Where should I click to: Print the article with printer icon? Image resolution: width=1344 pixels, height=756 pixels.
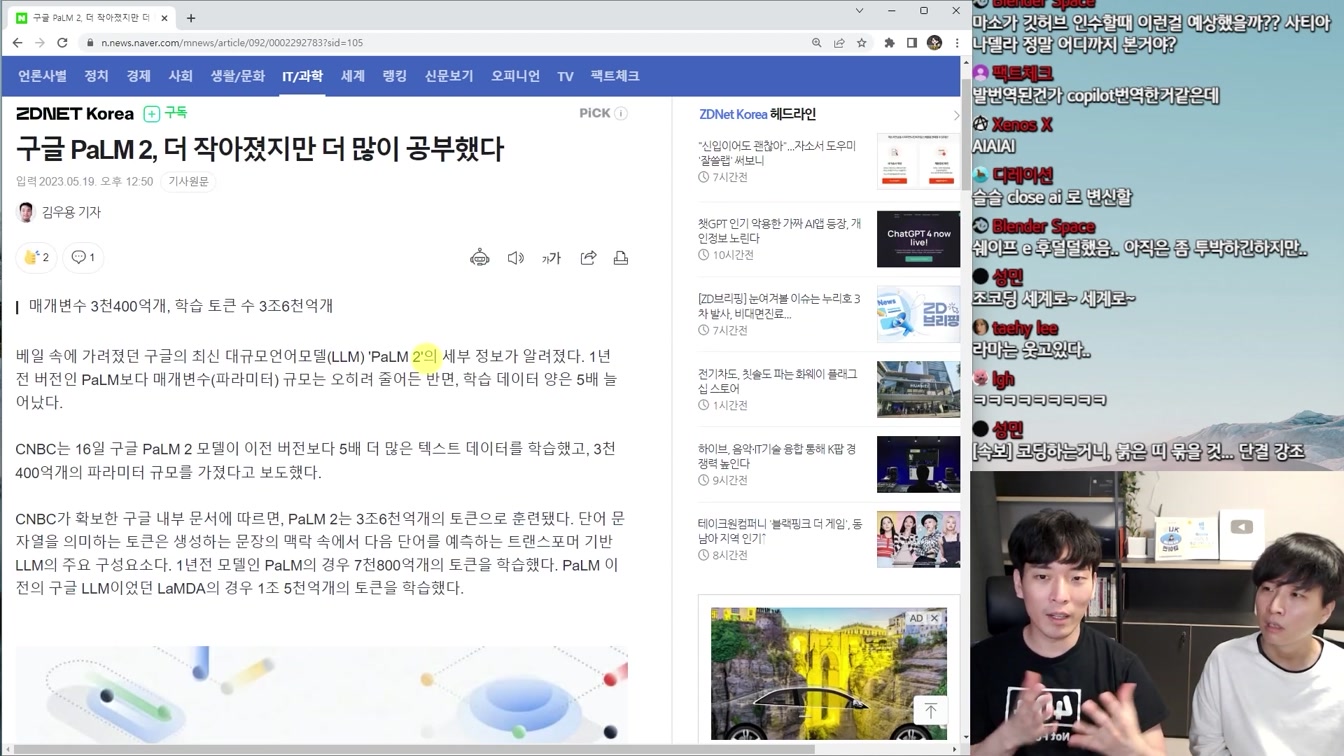point(621,258)
